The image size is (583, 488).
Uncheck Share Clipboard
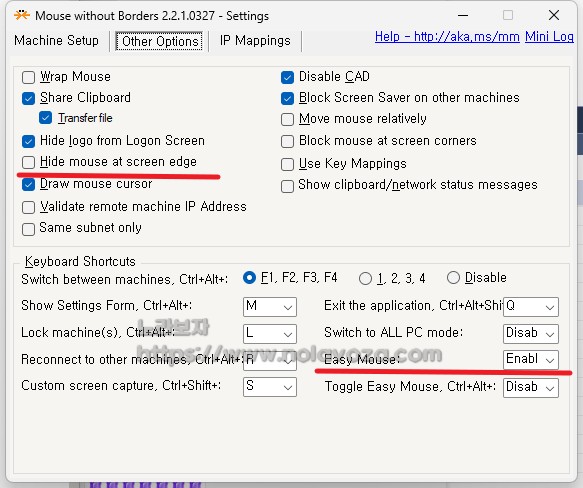tap(29, 98)
